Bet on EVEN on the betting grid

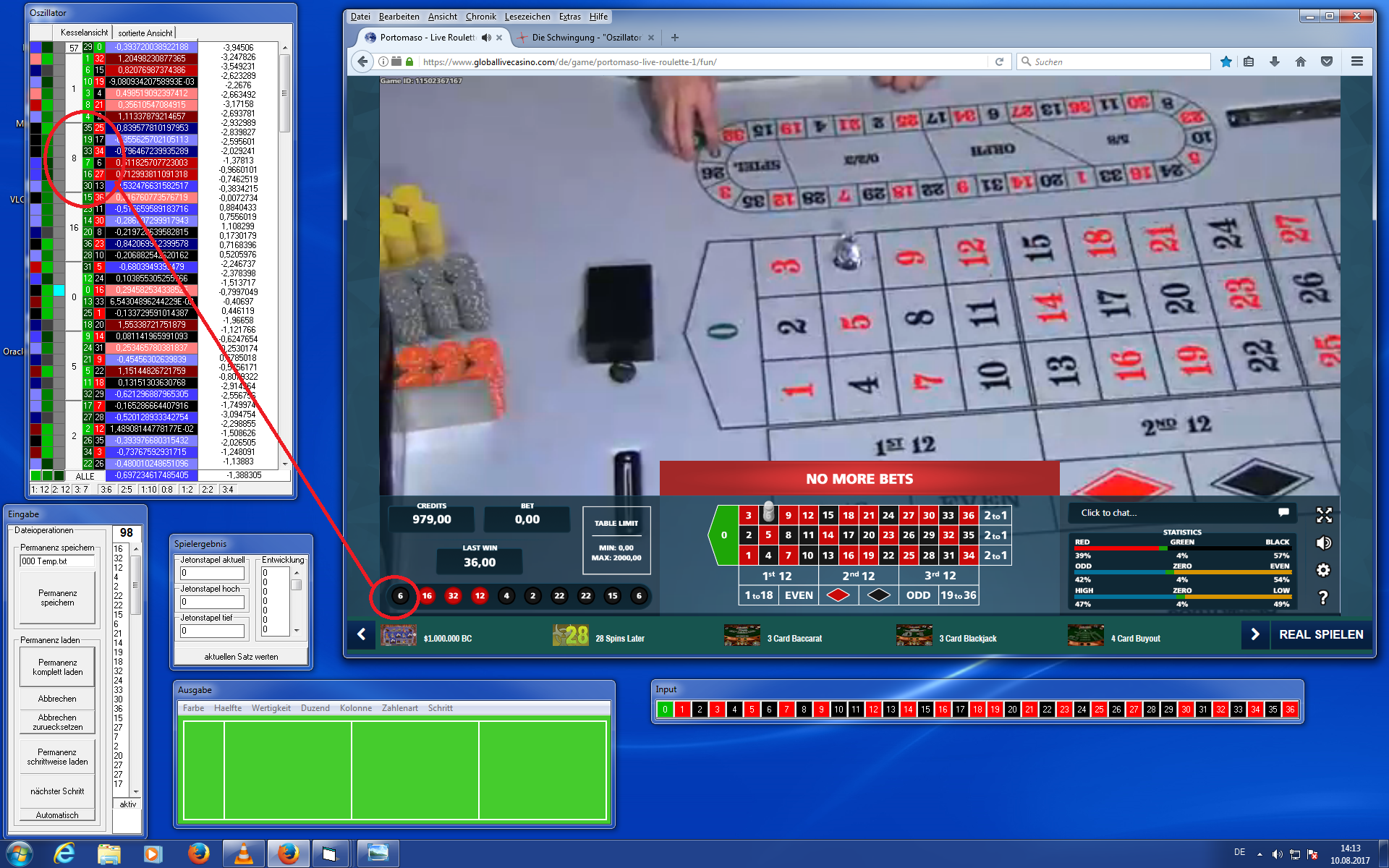point(799,595)
